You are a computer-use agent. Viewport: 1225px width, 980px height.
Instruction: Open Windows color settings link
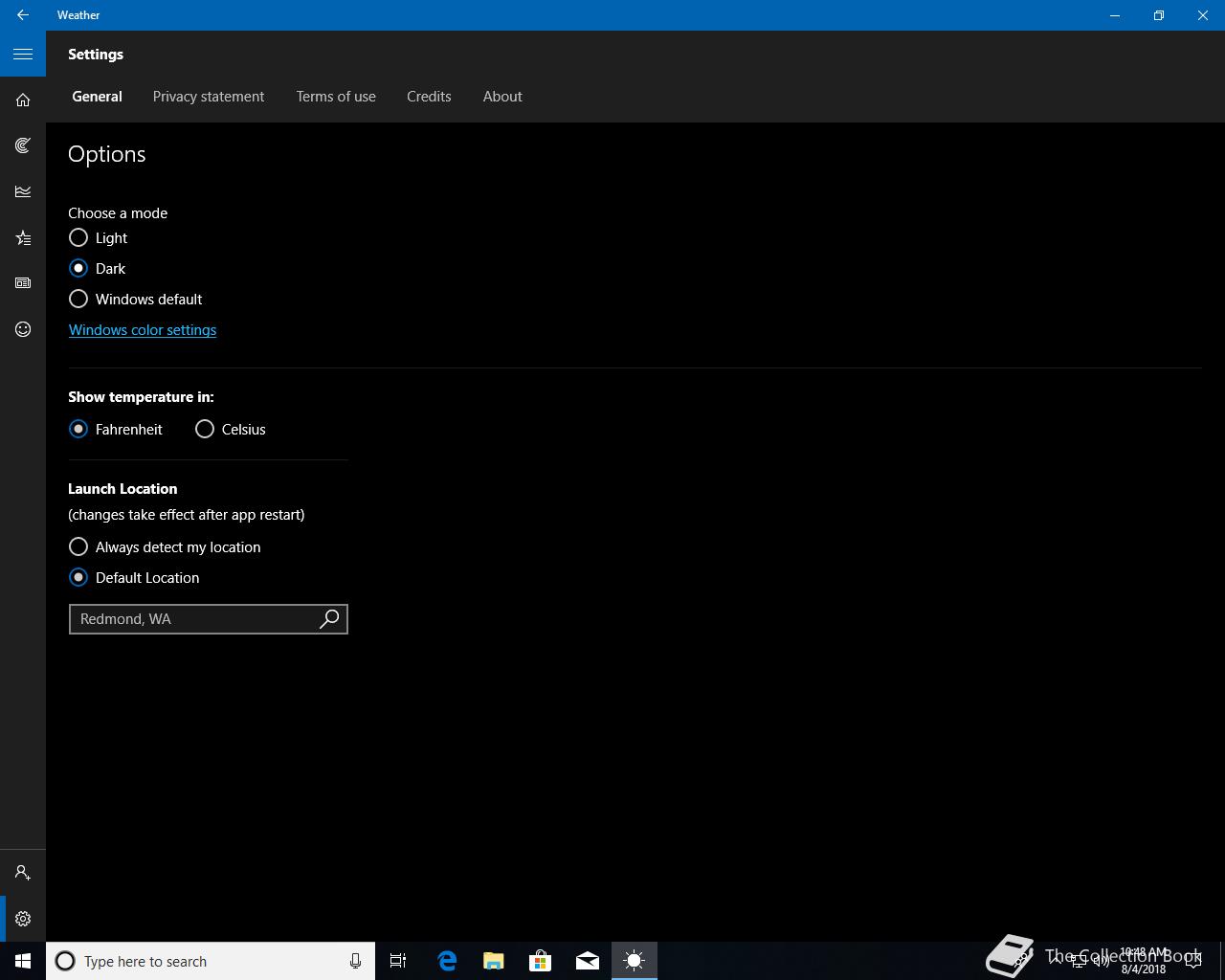pyautogui.click(x=143, y=329)
